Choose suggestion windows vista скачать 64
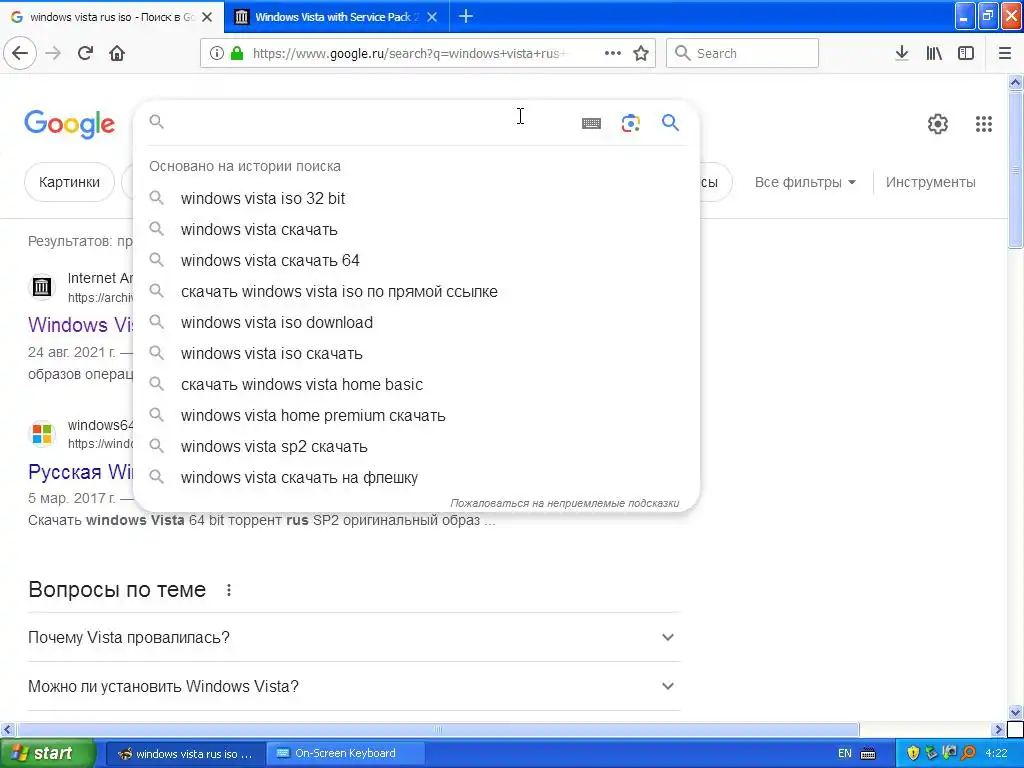The image size is (1024, 768). (416, 261)
